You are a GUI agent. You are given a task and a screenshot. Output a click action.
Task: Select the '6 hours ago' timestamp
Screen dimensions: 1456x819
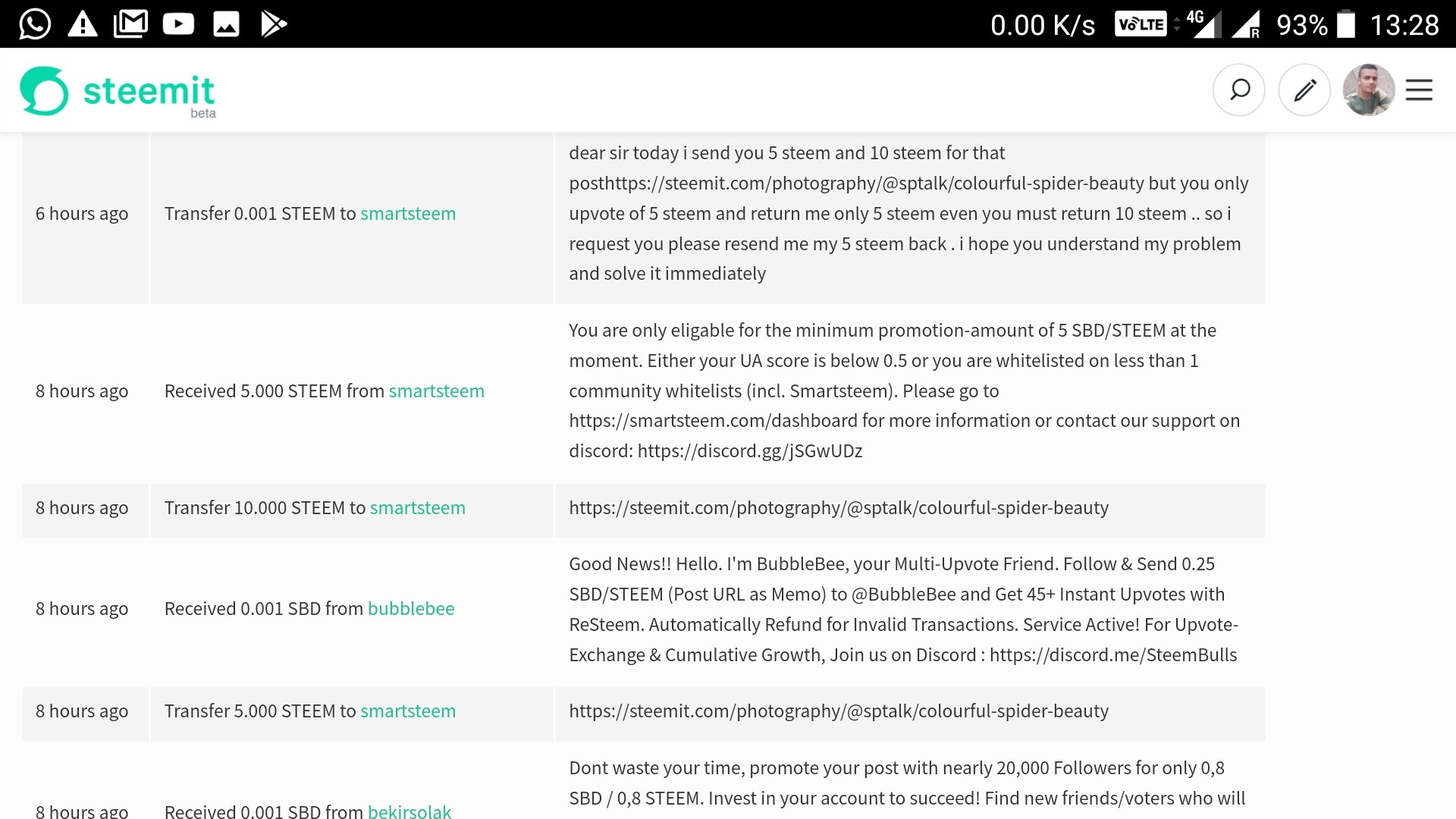coord(82,214)
